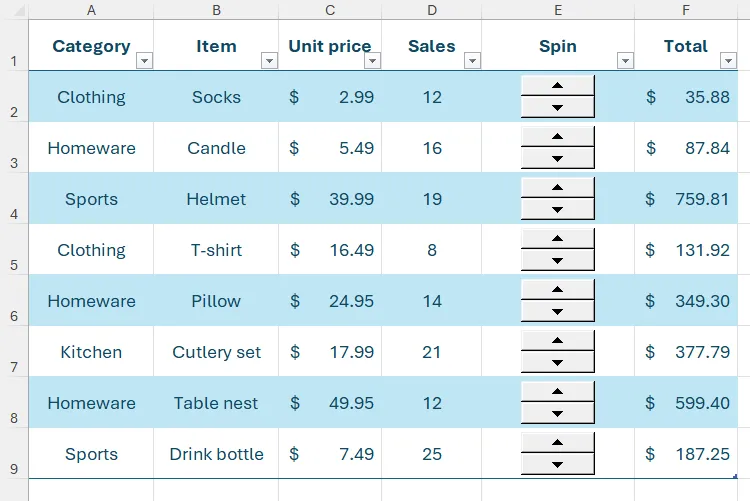This screenshot has height=501, width=750.
Task: Select the Helmet total cell 759.81
Action: pos(686,199)
